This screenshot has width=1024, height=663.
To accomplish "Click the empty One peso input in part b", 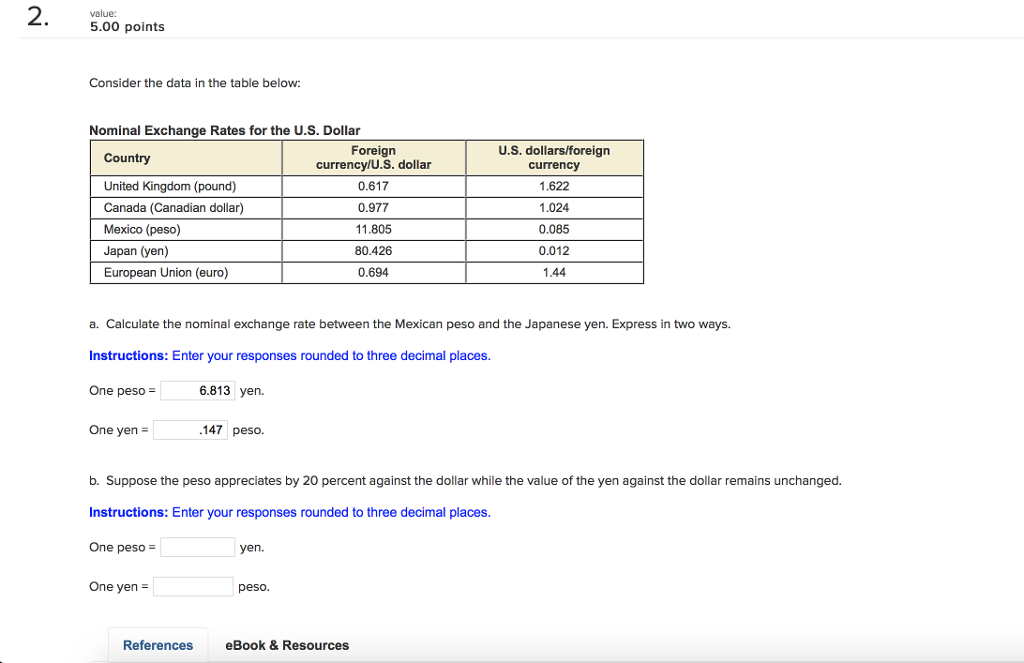I will click(197, 547).
